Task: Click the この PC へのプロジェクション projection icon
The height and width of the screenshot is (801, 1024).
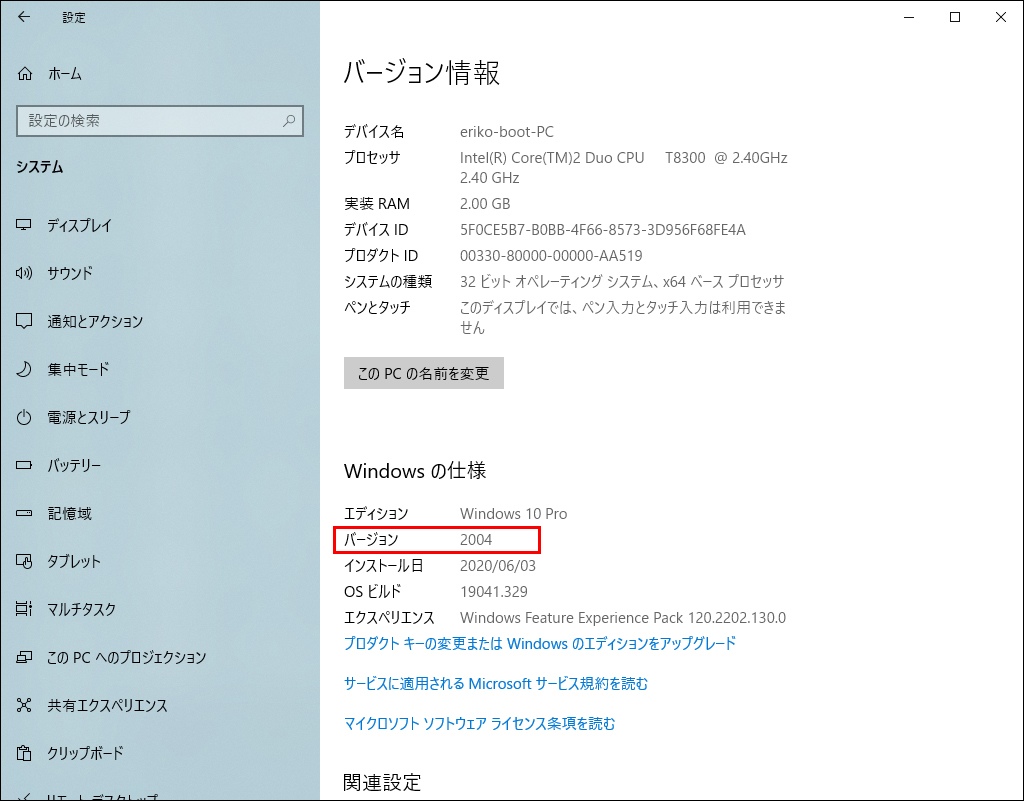Action: tap(24, 657)
